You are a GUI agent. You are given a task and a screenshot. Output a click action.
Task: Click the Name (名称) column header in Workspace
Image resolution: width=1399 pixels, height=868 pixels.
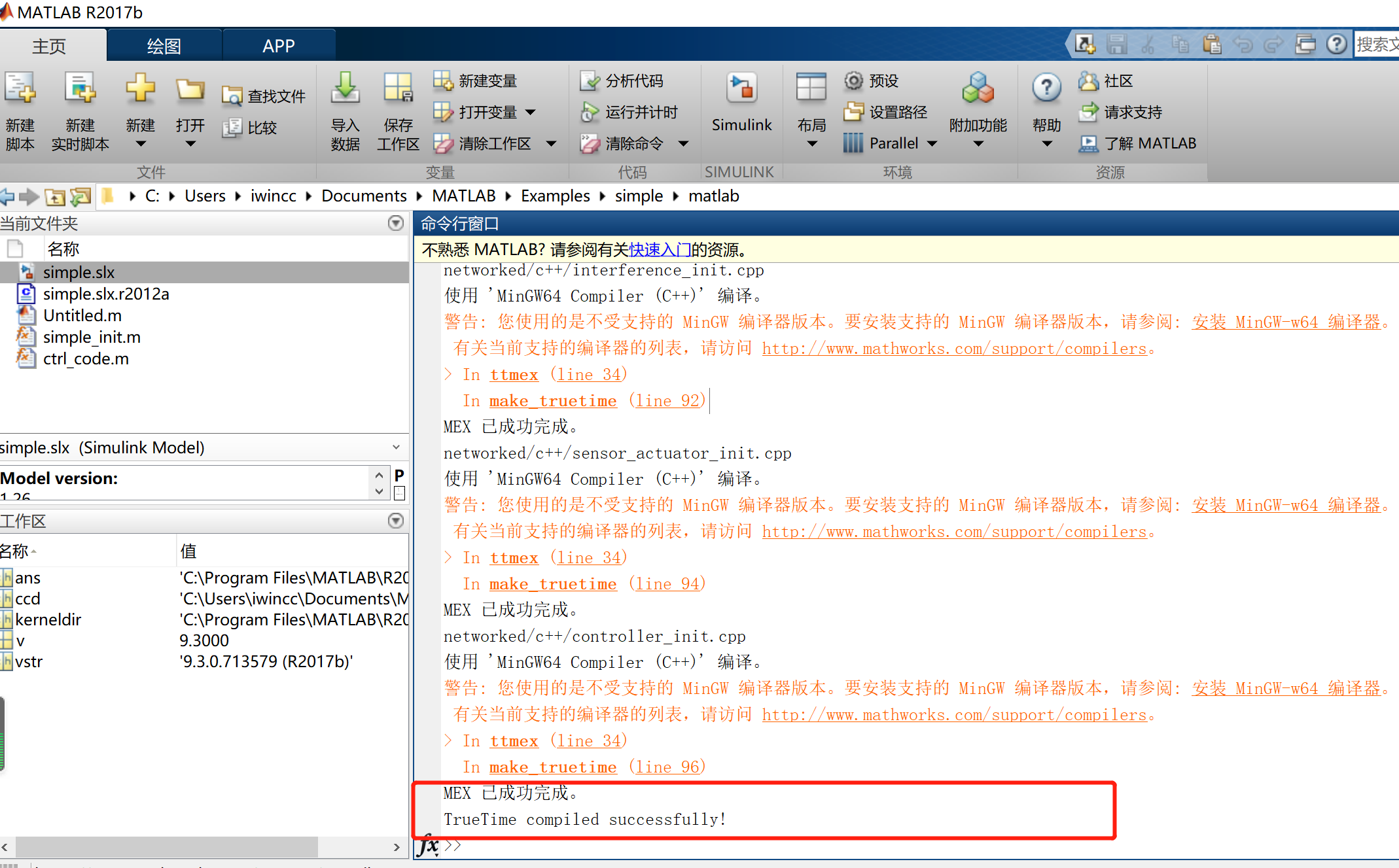click(x=88, y=551)
